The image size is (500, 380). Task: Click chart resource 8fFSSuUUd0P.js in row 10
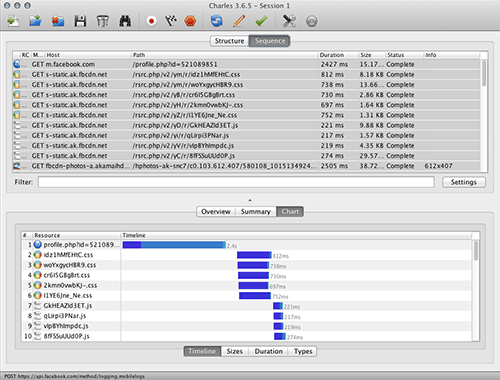coord(66,336)
